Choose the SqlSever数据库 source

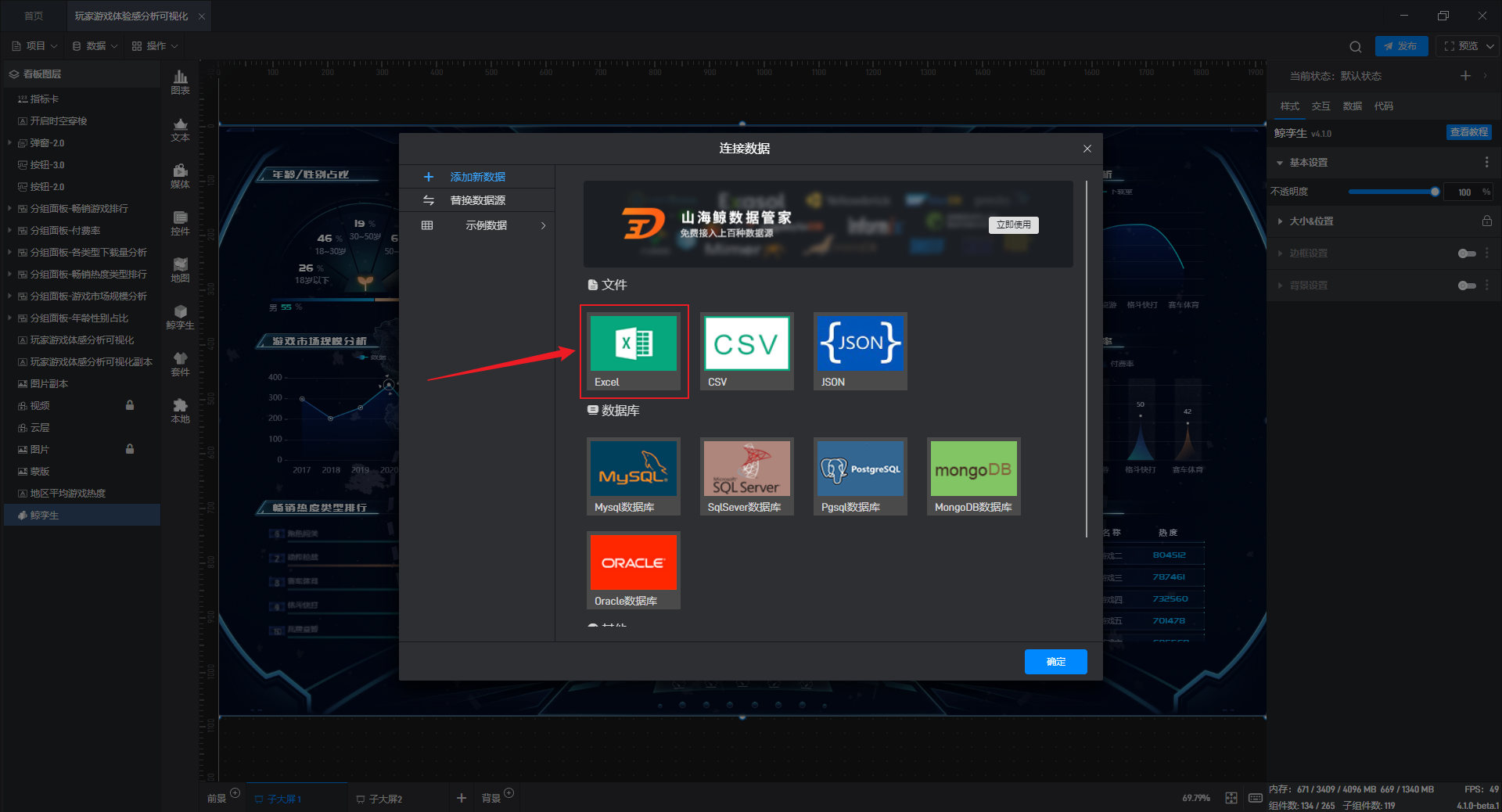click(747, 476)
